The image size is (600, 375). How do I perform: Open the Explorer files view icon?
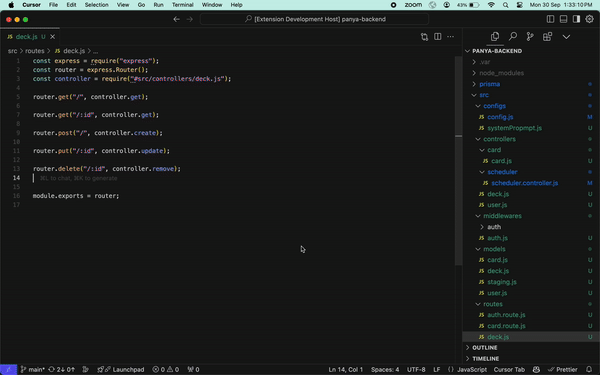point(495,37)
